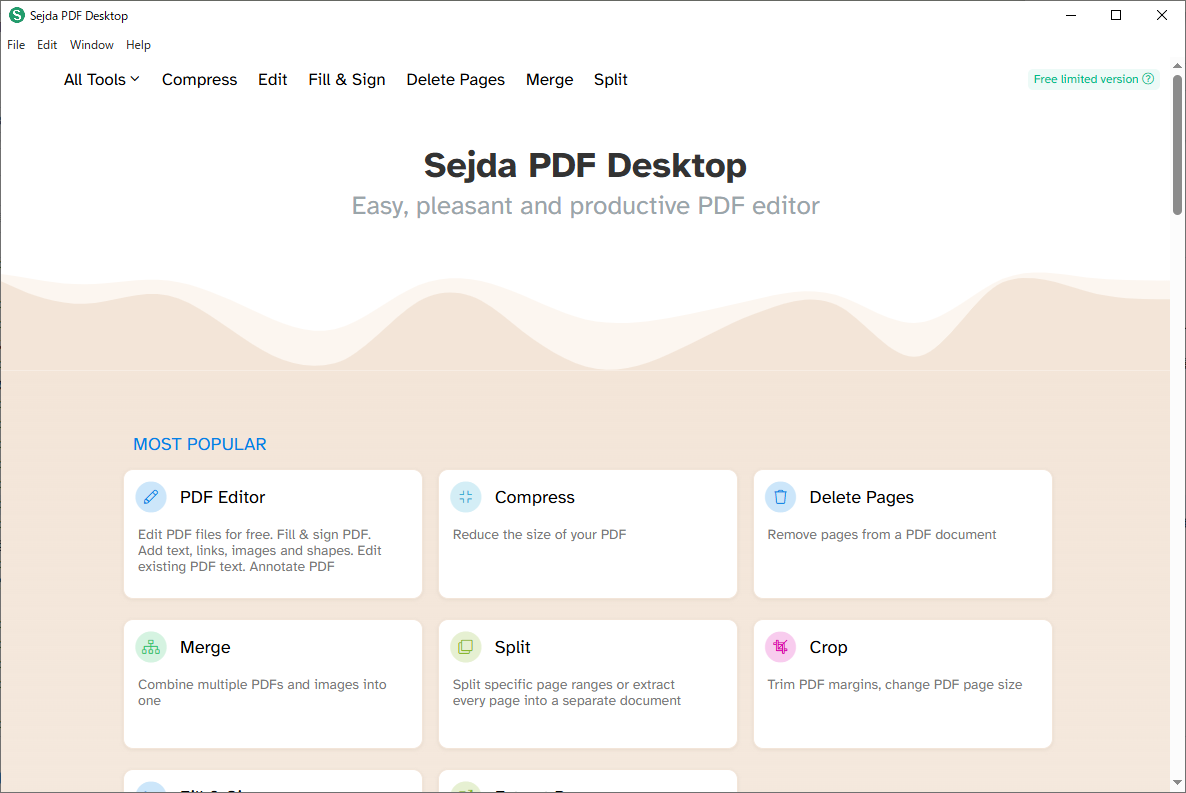This screenshot has width=1186, height=793.
Task: Click the scrollbar up arrow
Action: (1178, 66)
